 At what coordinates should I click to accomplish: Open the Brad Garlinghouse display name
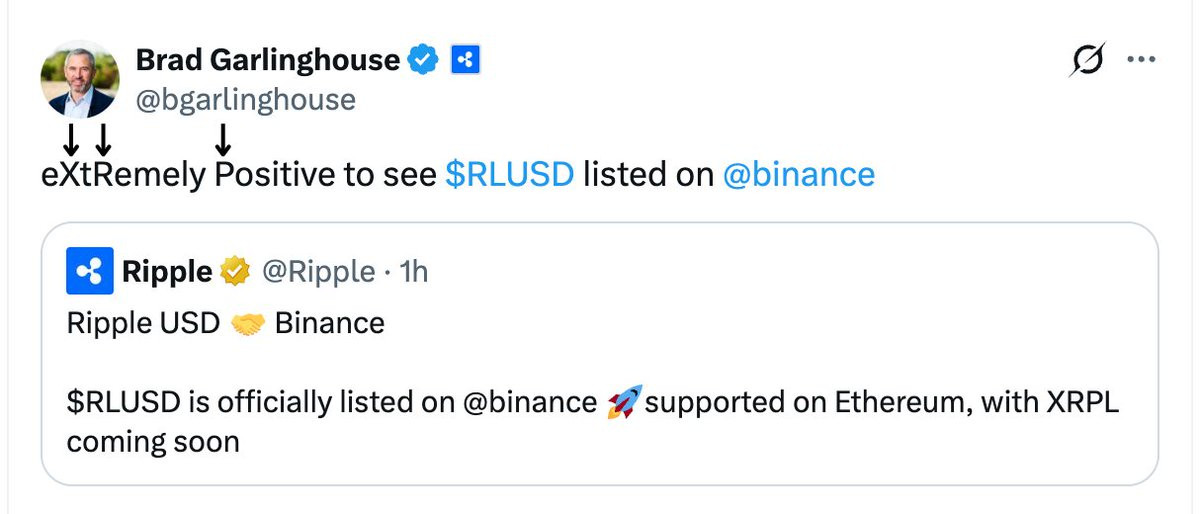[267, 61]
